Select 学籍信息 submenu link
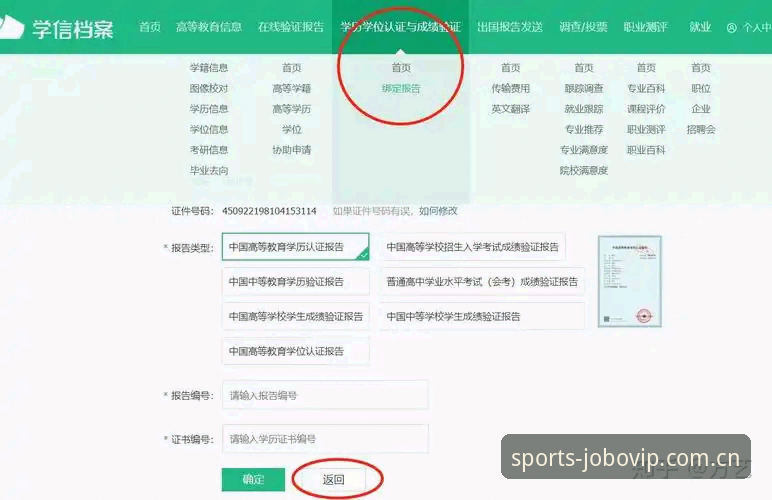The height and width of the screenshot is (500, 772). 209,68
